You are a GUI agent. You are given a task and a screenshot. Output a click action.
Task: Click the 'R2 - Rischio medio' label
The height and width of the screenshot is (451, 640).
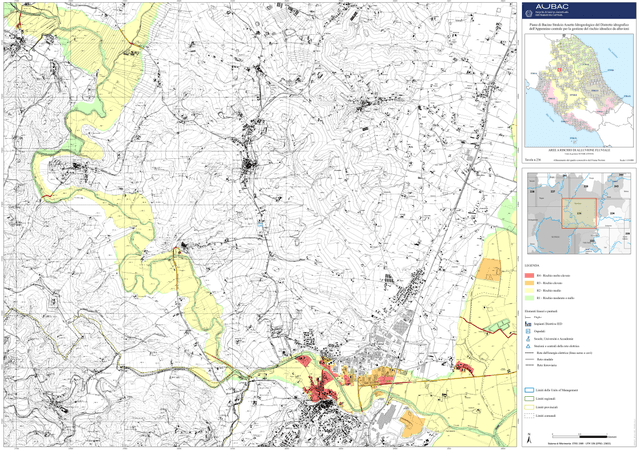[549, 291]
